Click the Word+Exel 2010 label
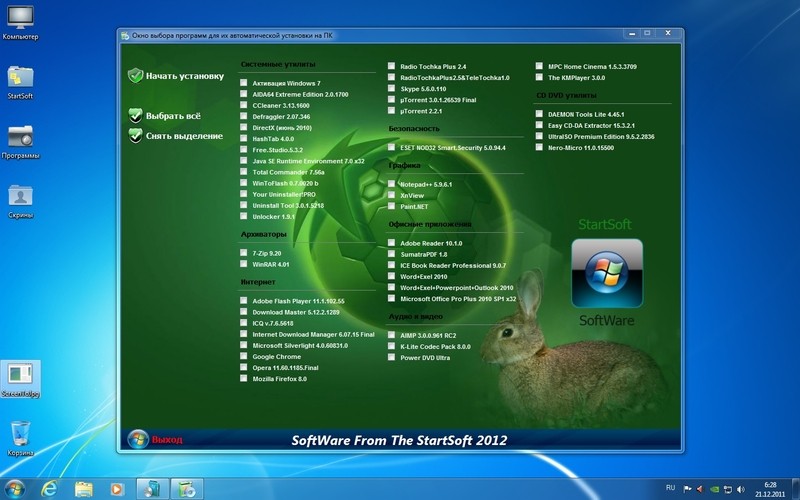 click(423, 277)
